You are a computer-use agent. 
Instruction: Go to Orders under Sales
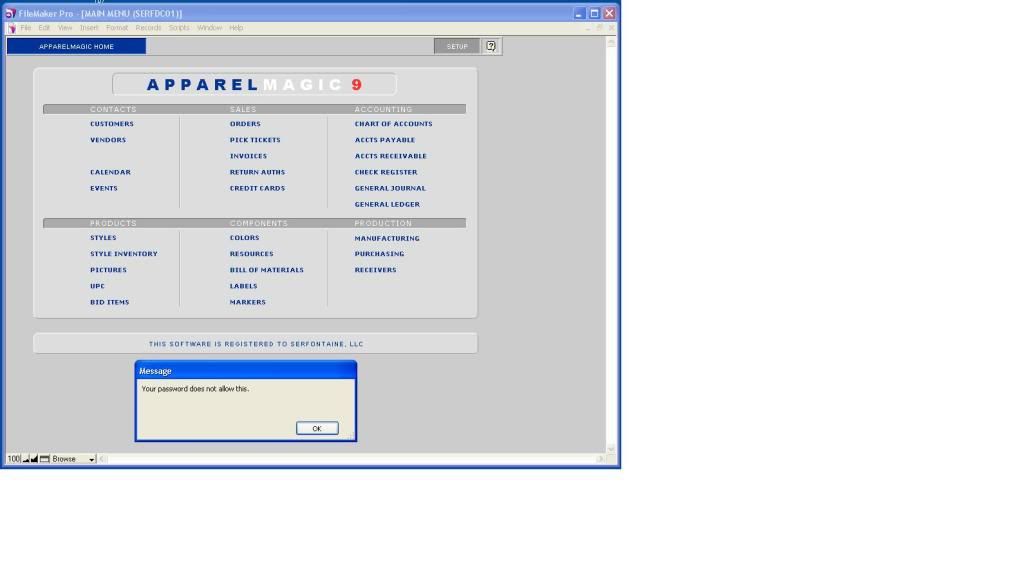pyautogui.click(x=245, y=124)
